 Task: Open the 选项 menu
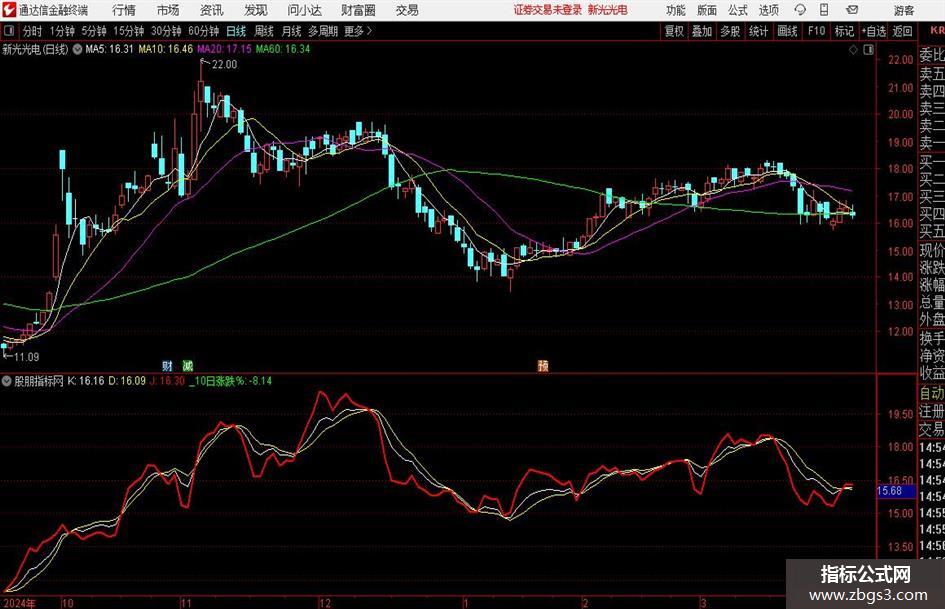click(768, 10)
